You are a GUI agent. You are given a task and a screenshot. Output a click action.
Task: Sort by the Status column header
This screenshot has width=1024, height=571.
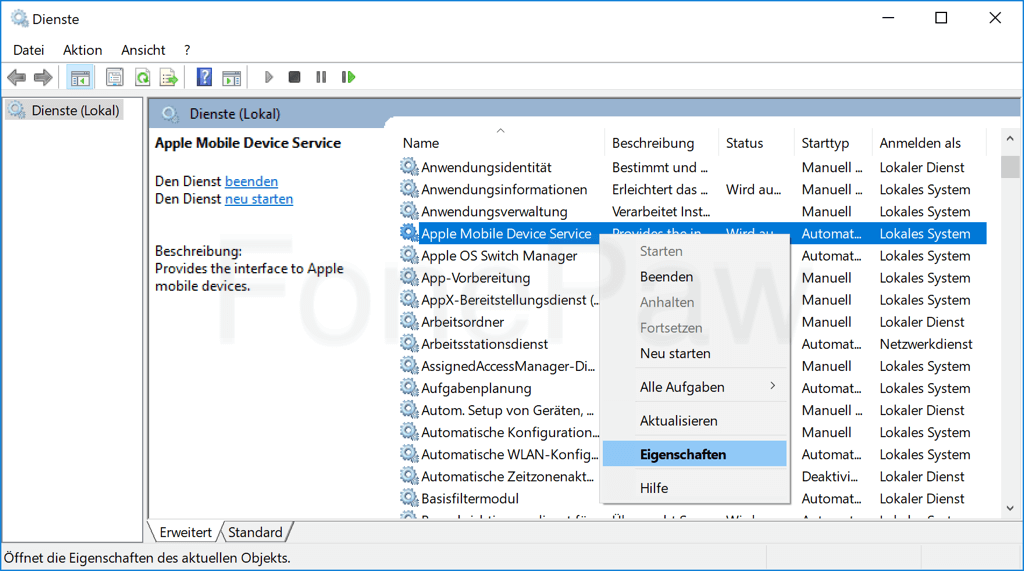click(756, 143)
